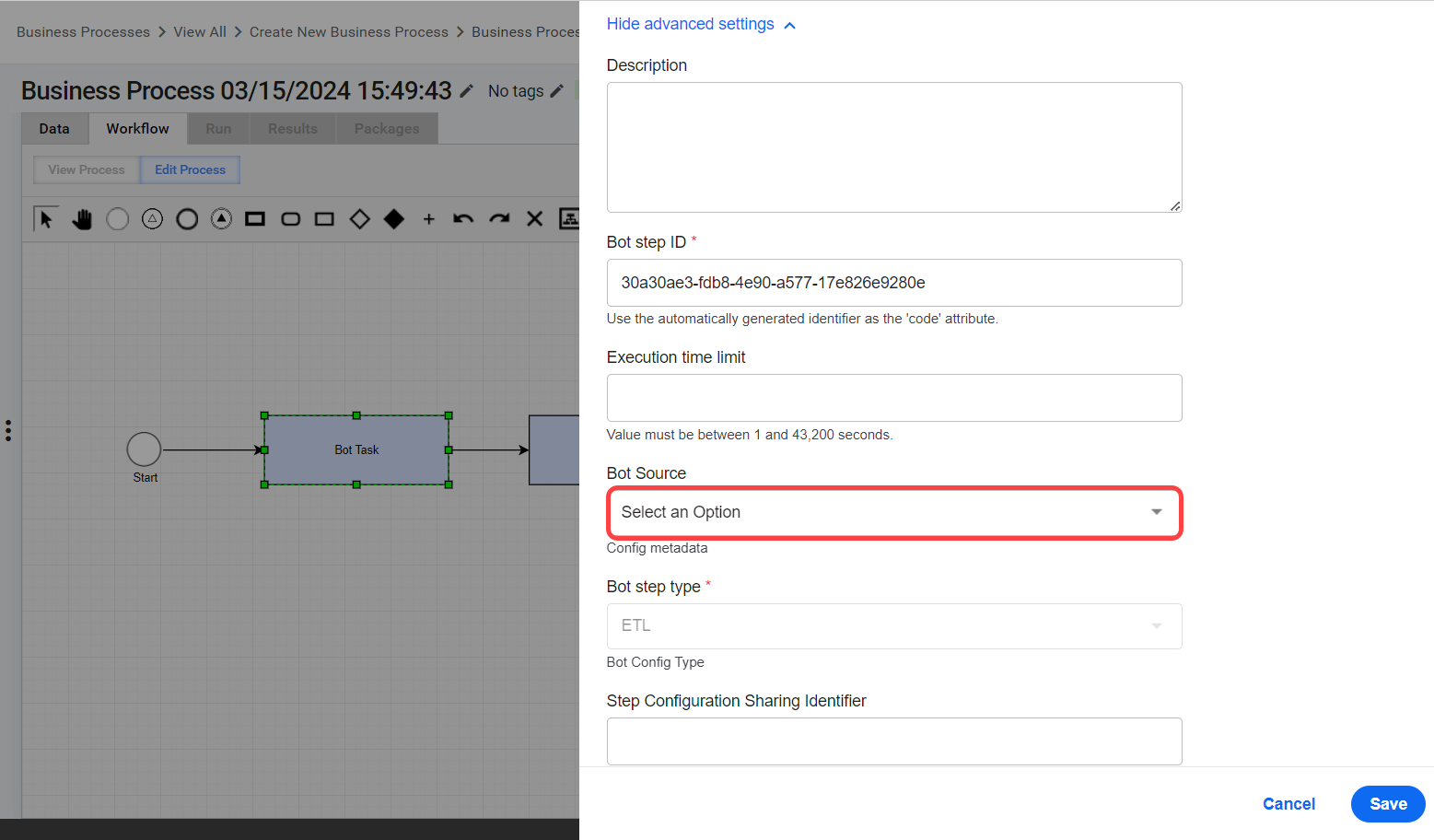Go to Create New Business Process breadcrumb

[349, 32]
